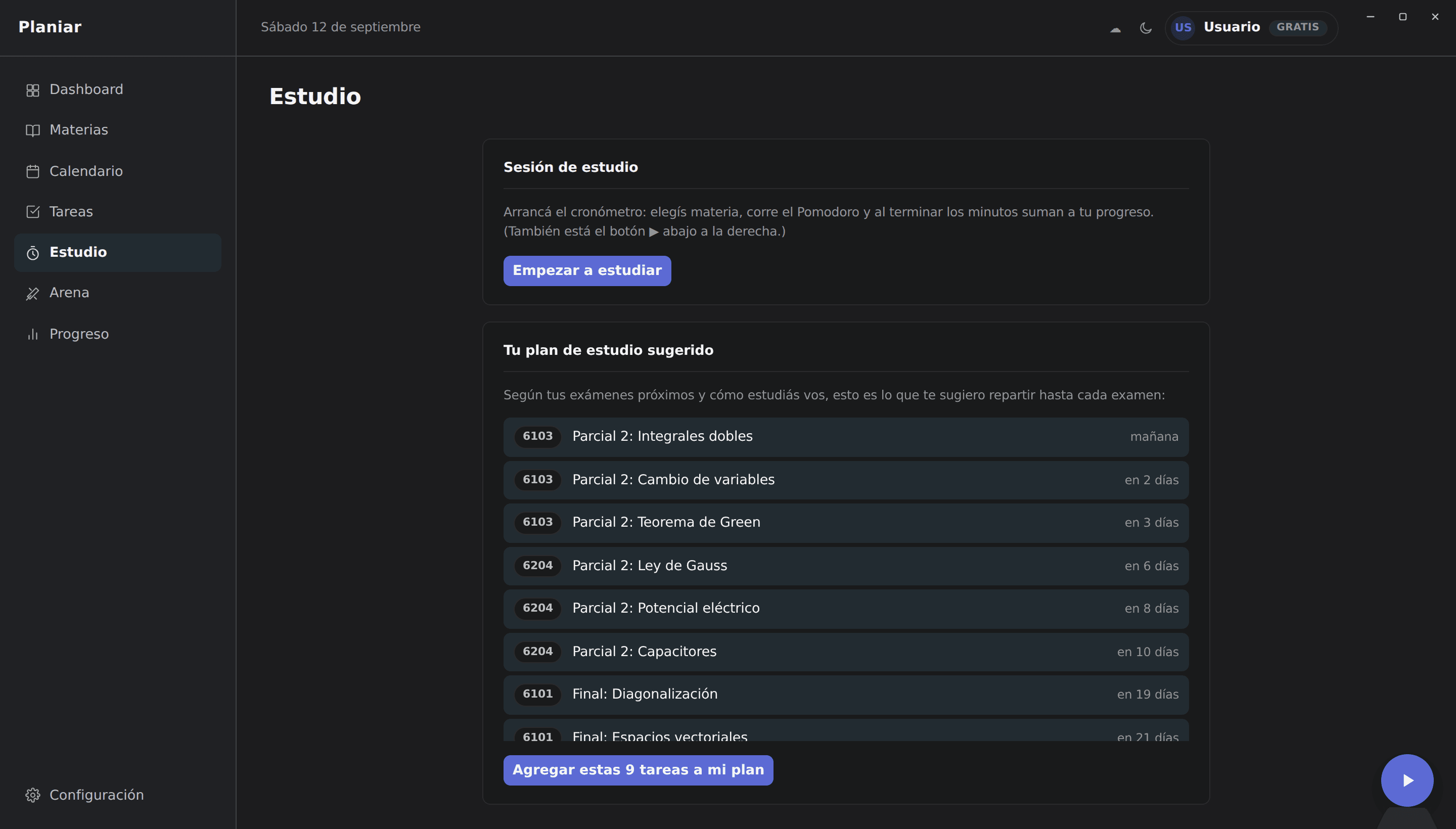The height and width of the screenshot is (829, 1456).
Task: Click the 6204 badge on Ley de Gauss
Action: 537,566
